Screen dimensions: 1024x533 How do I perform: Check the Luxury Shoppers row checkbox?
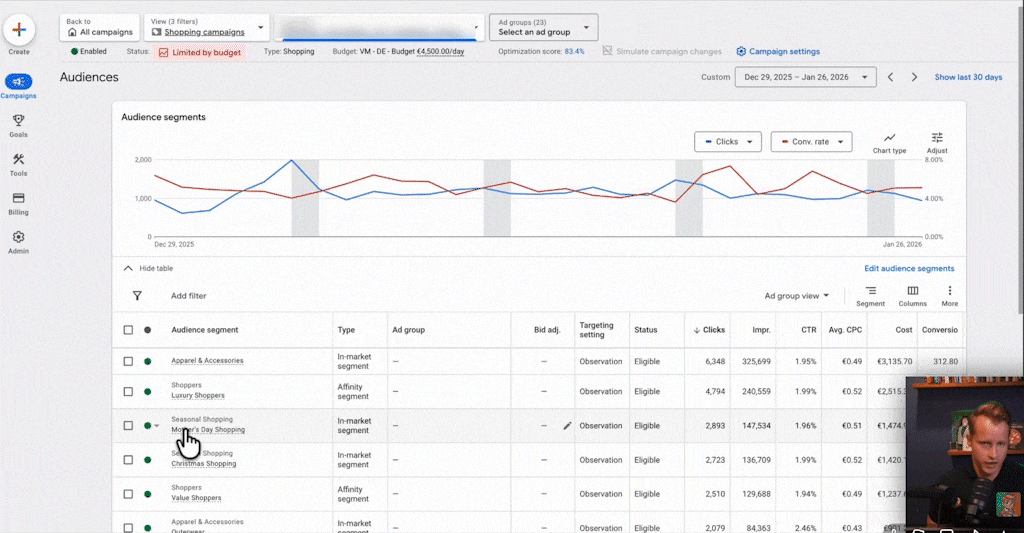point(128,391)
